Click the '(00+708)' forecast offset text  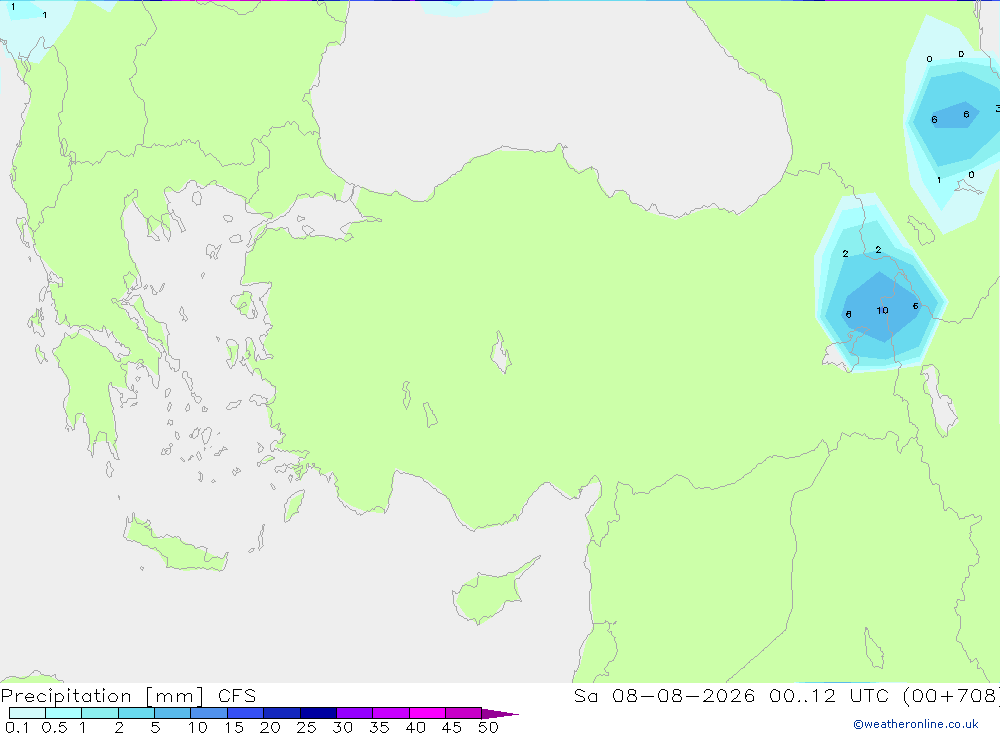coord(952,696)
